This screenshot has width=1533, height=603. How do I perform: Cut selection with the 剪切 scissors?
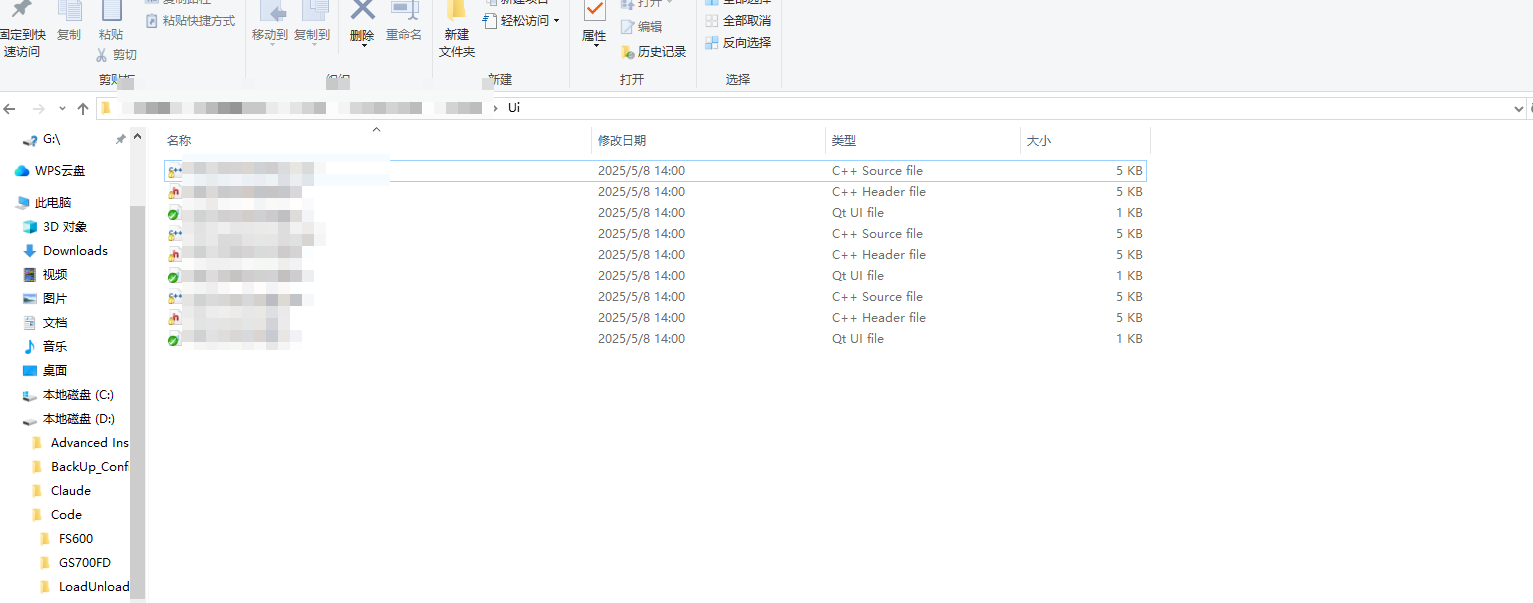pyautogui.click(x=116, y=55)
